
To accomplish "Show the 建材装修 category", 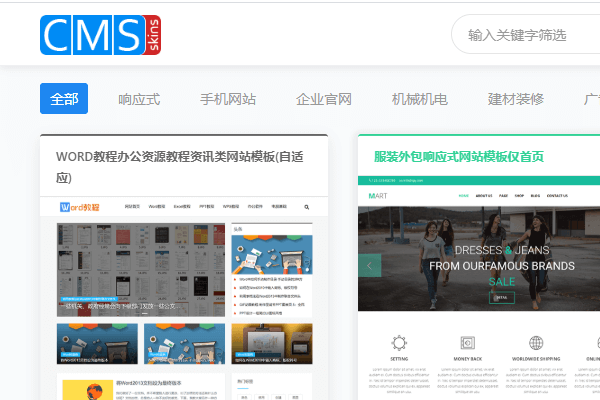I will [x=515, y=100].
